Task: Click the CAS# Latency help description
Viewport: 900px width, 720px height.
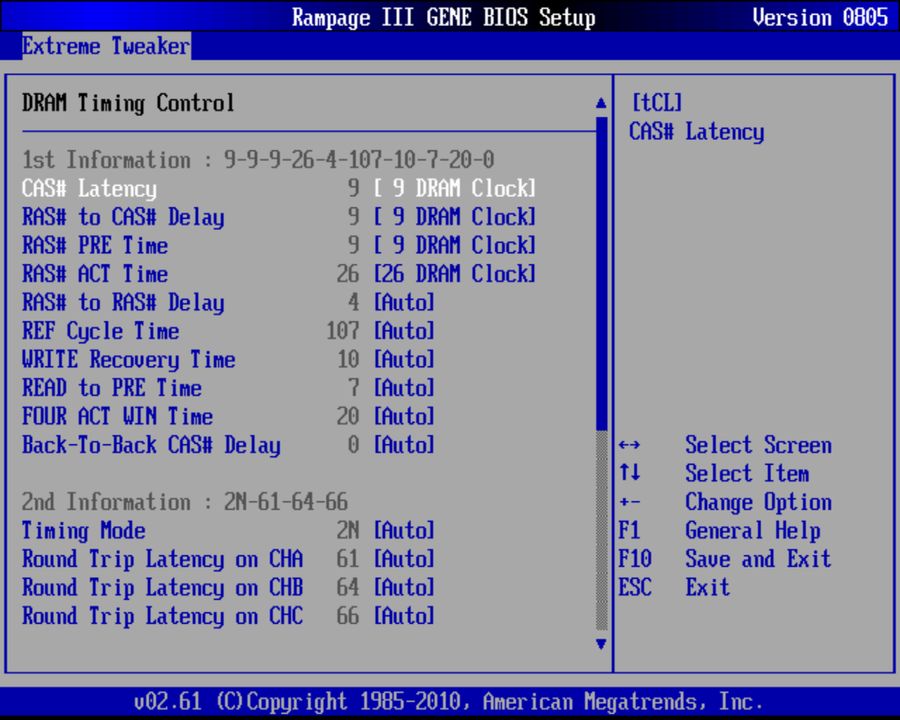Action: tap(696, 131)
